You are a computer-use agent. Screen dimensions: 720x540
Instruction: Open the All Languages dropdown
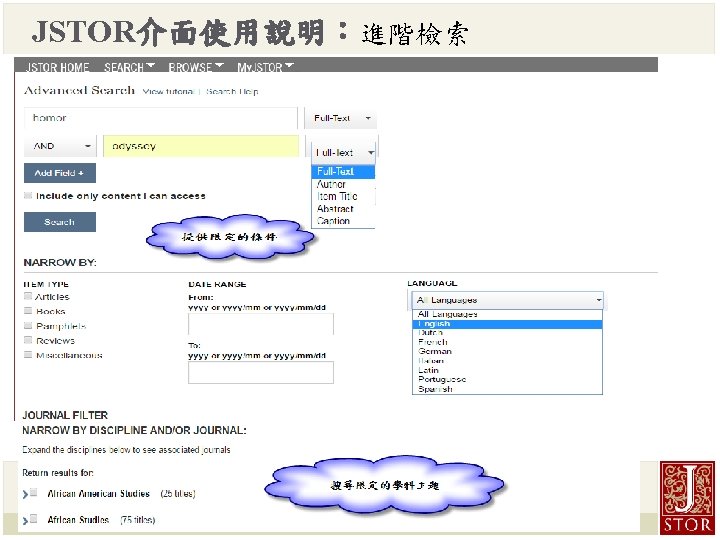tap(507, 300)
